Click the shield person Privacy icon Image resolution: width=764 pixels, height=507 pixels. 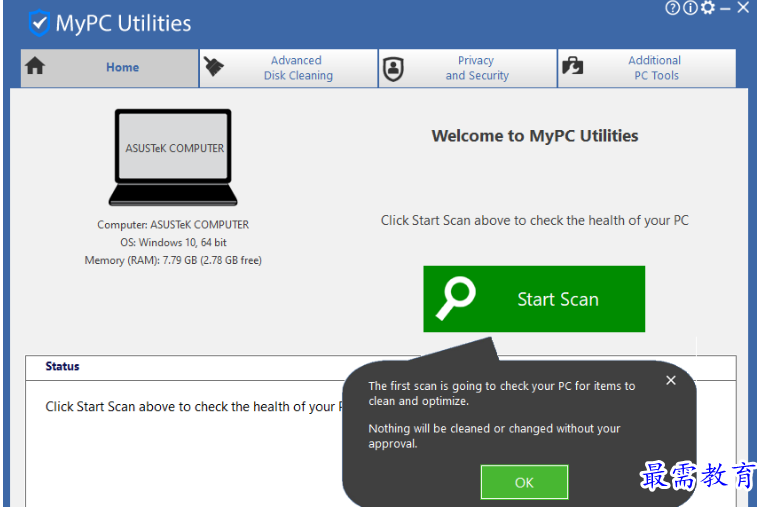(x=393, y=69)
